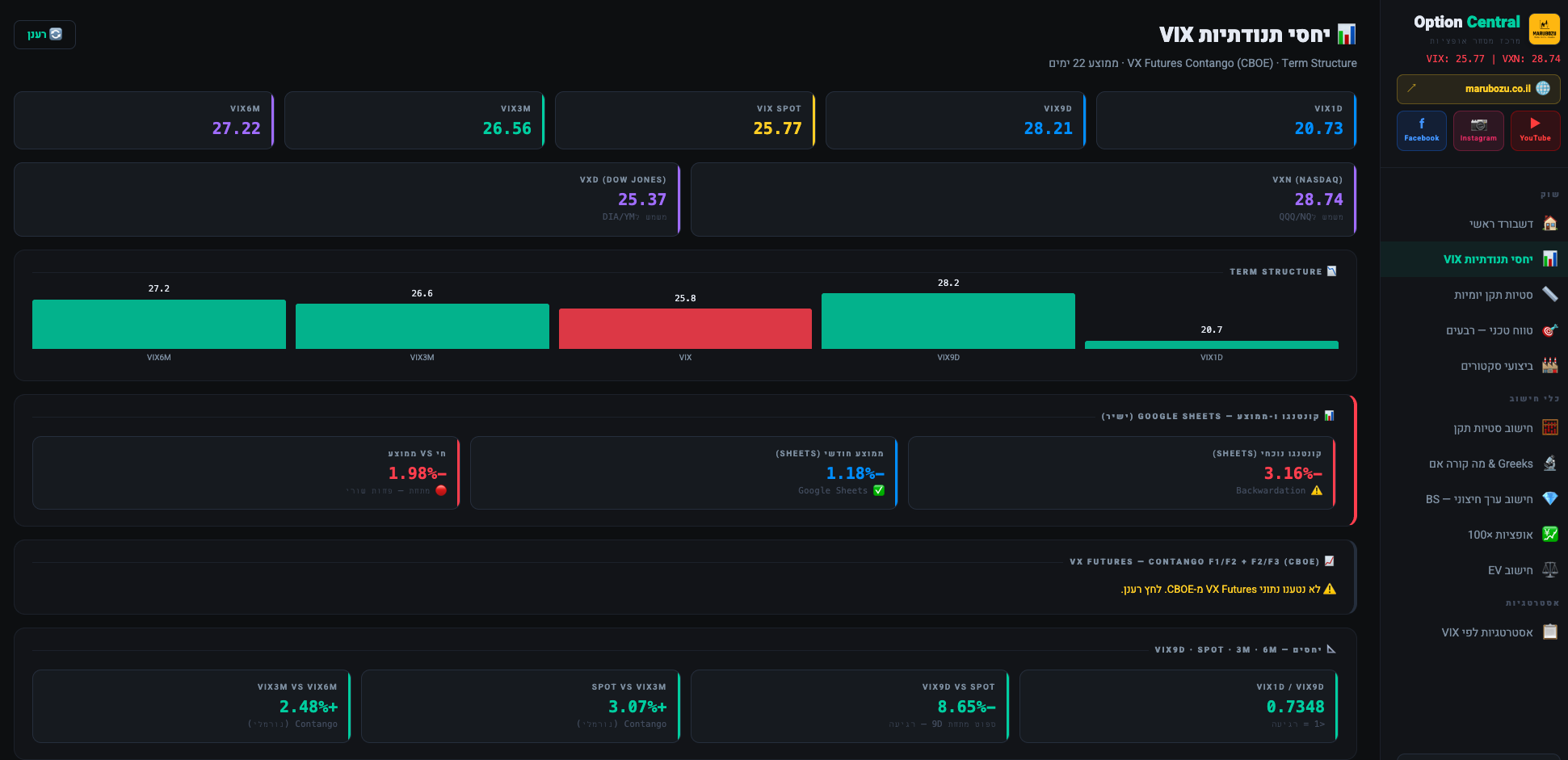The image size is (1568, 760).
Task: Select the target icon for טווח נסבר
Action: 1549,330
